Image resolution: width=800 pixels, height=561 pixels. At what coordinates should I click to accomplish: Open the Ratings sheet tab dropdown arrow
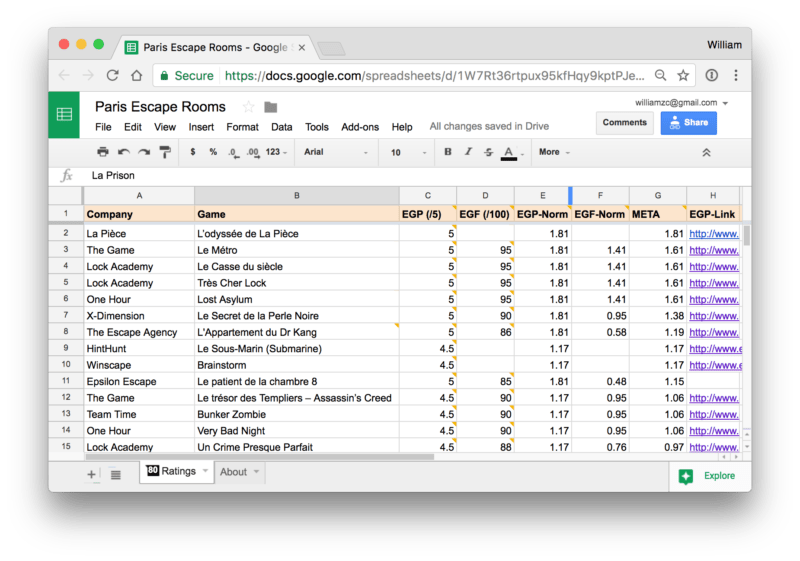pyautogui.click(x=205, y=471)
